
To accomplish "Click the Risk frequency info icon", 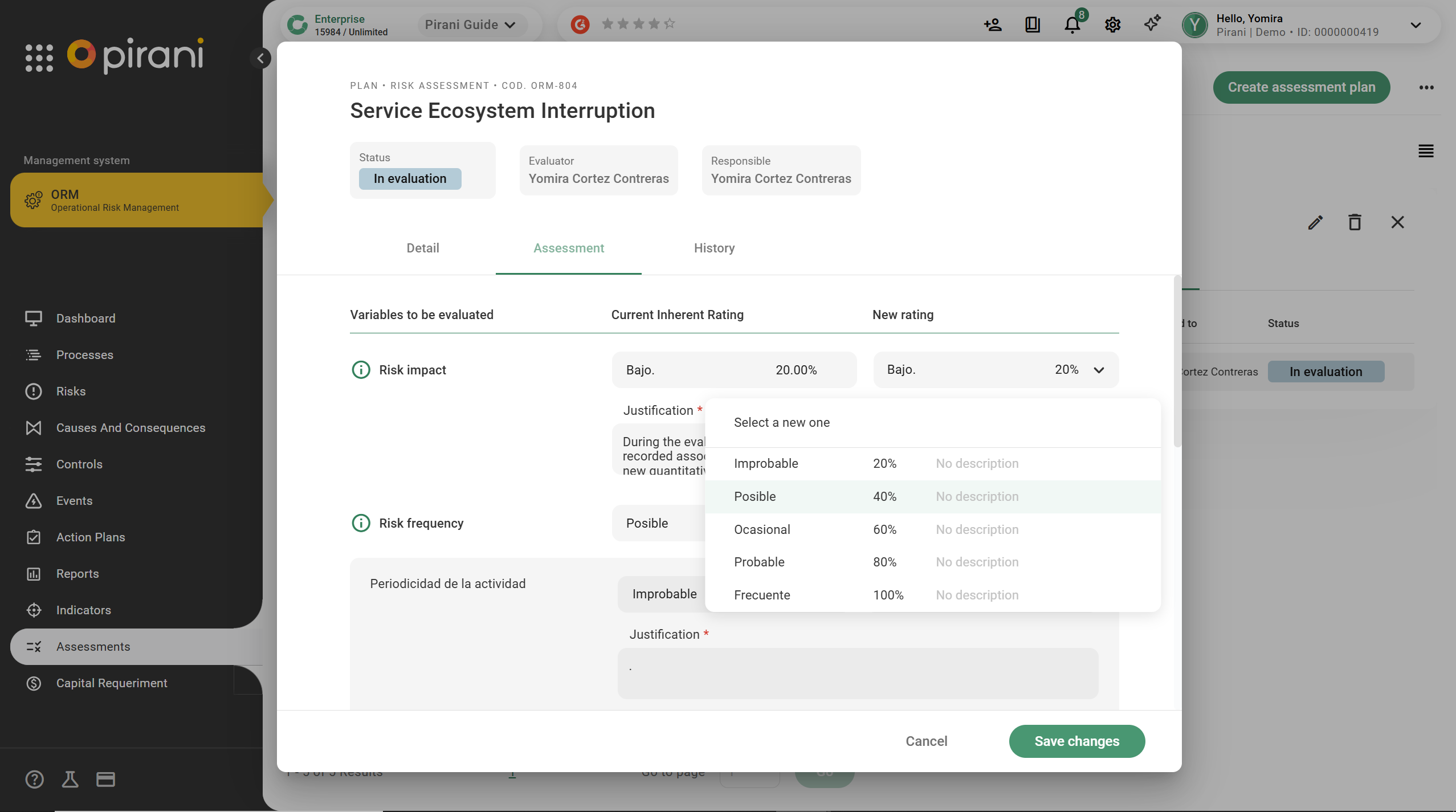I will tap(361, 523).
